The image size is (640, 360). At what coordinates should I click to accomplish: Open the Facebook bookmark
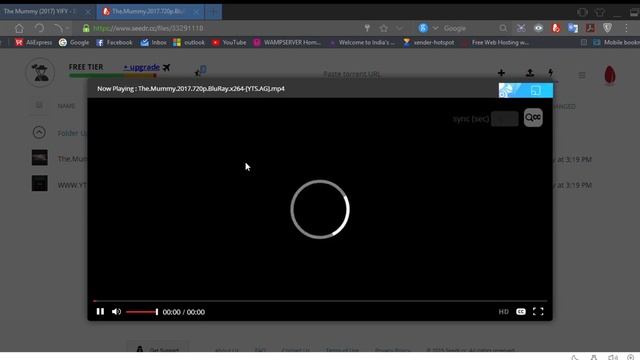(114, 42)
